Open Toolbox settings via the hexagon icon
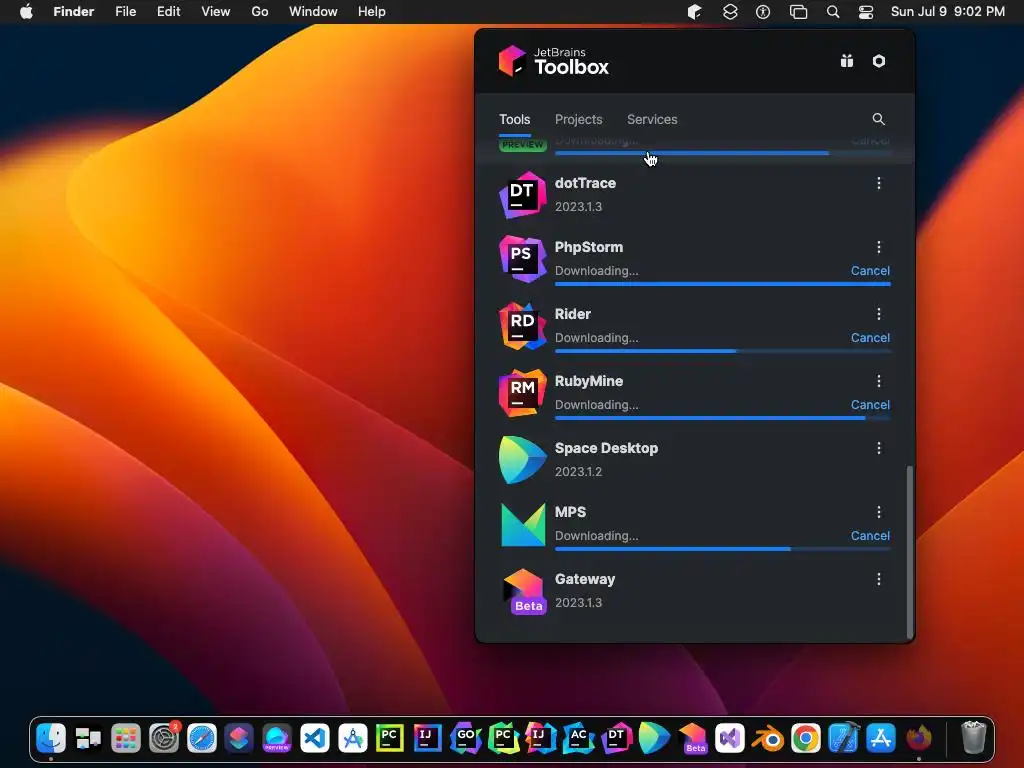The image size is (1024, 768). (879, 61)
